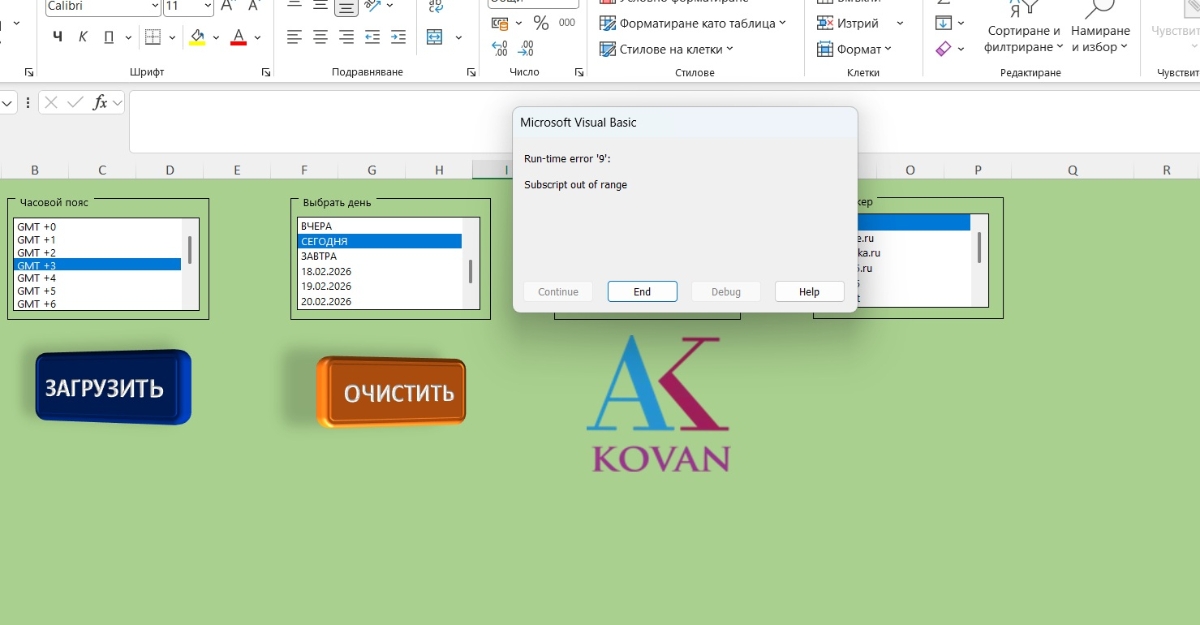1200x625 pixels.
Task: Expand the Формат cells dropdown
Action: point(855,49)
